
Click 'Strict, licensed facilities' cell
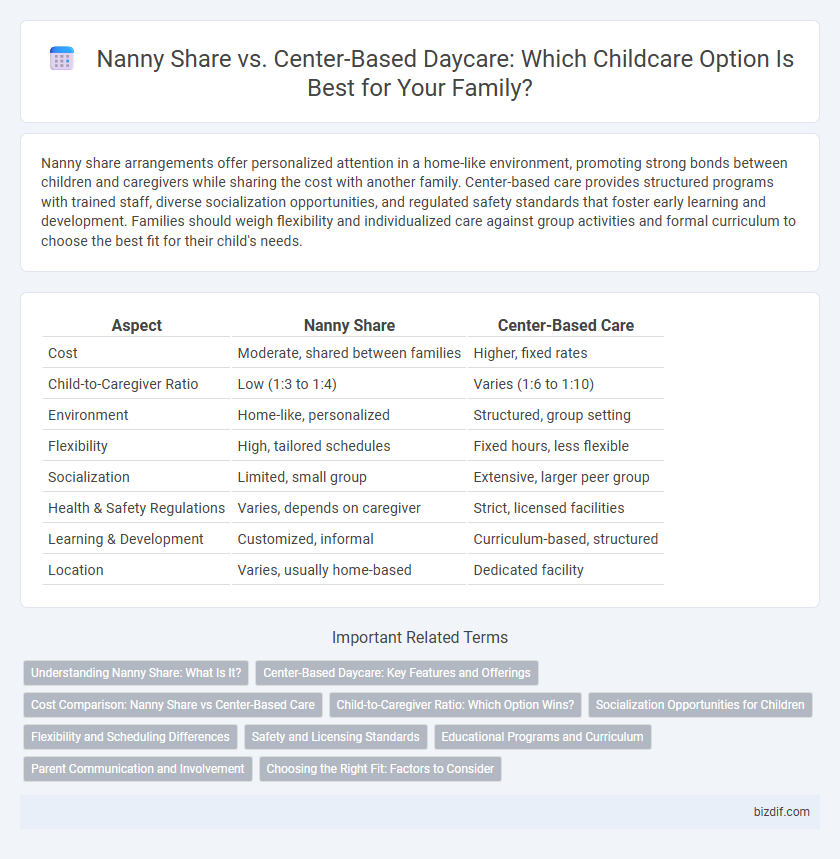(x=565, y=508)
